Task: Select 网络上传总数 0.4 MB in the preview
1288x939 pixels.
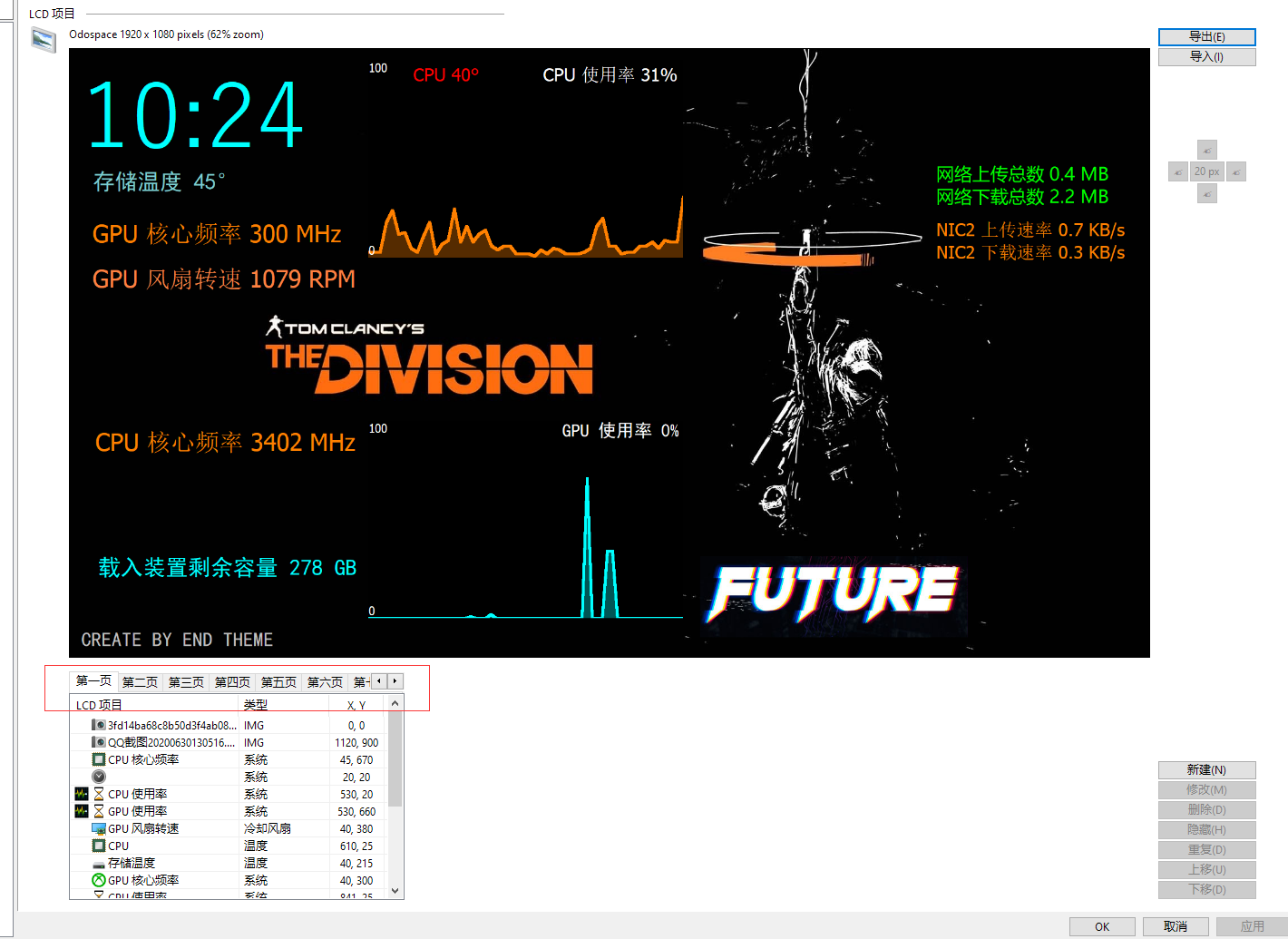Action: [1022, 174]
